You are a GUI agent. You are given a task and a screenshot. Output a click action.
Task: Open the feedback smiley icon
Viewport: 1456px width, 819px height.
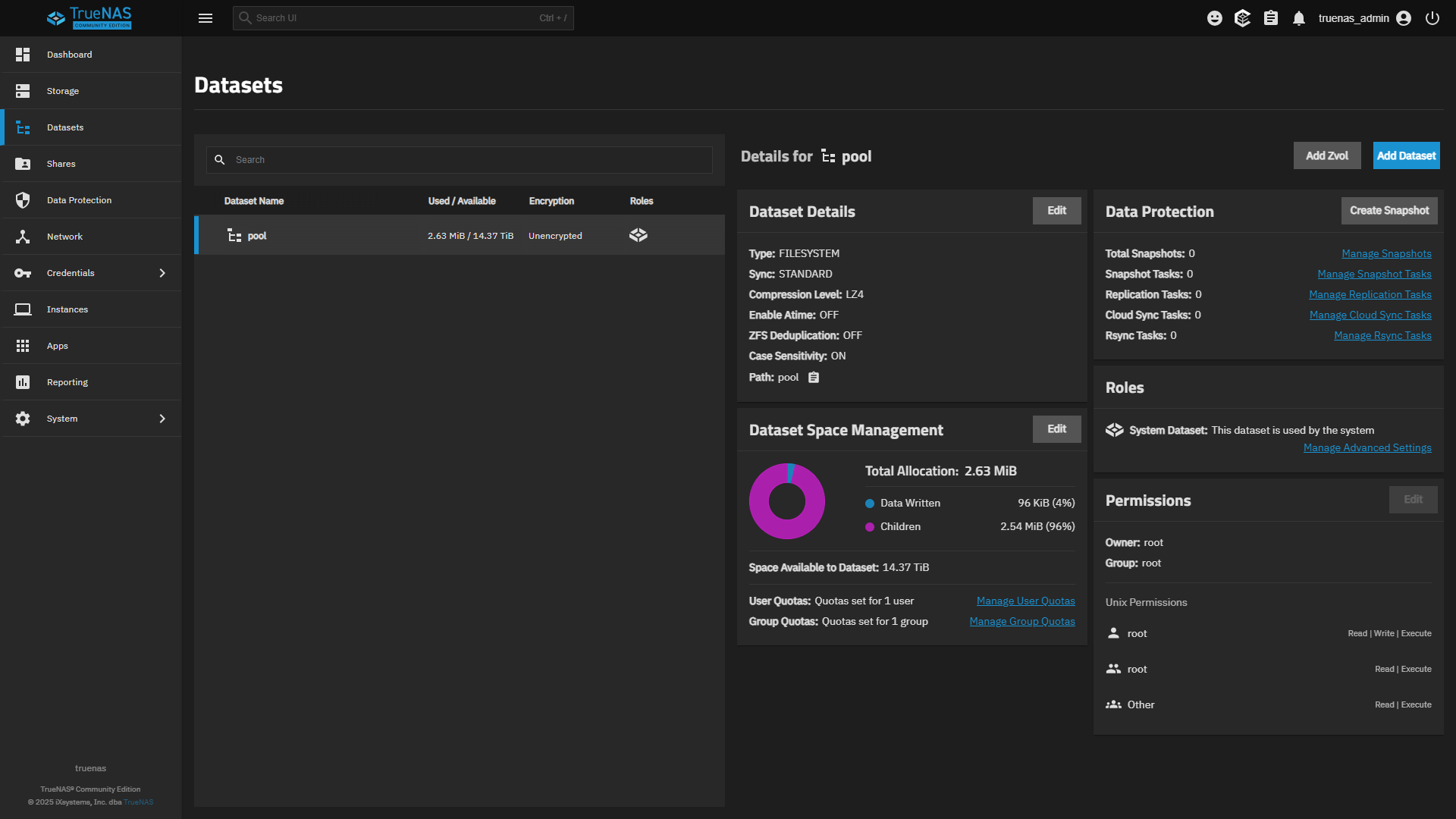pyautogui.click(x=1215, y=18)
